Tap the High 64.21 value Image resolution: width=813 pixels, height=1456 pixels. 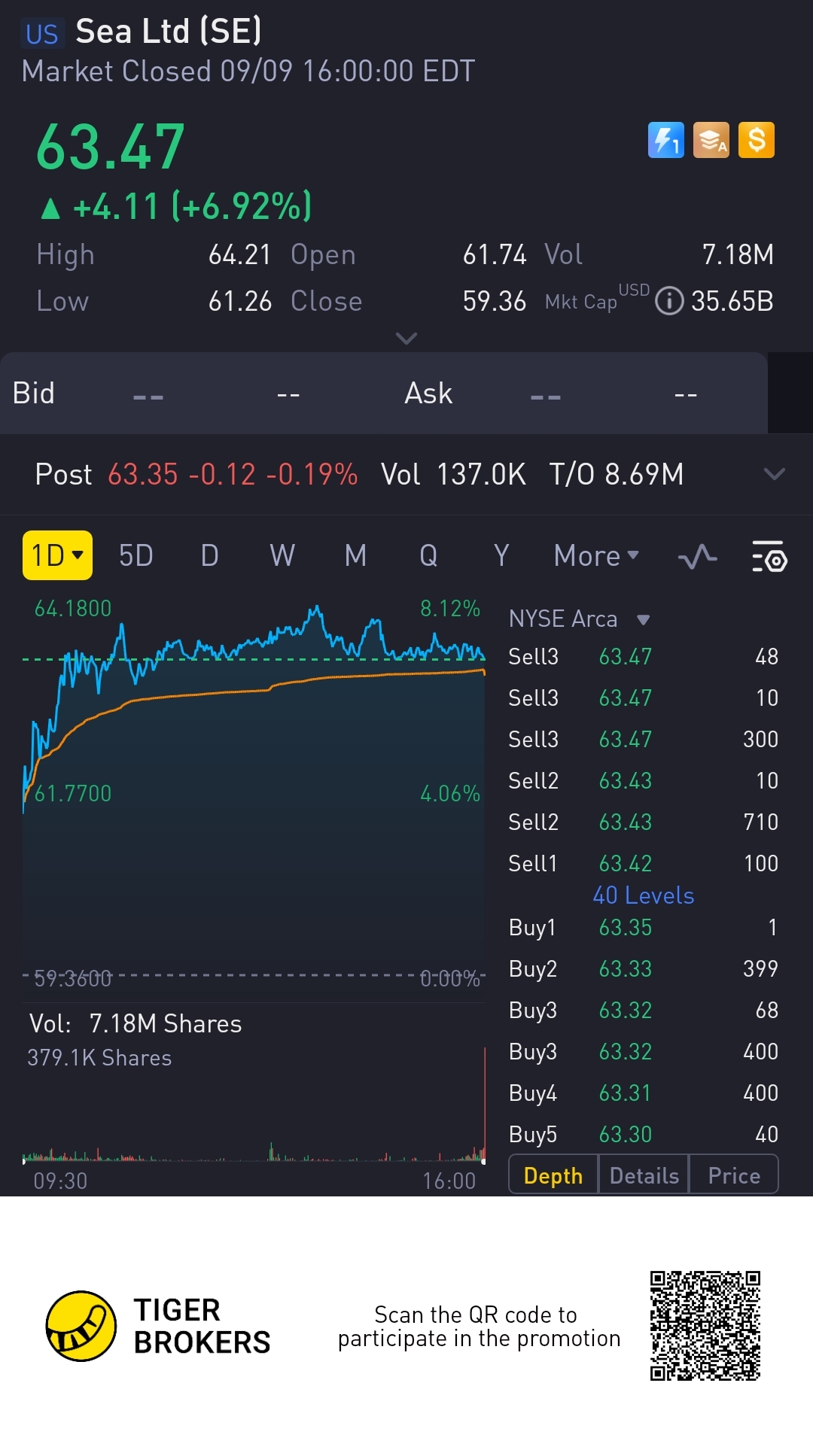(x=239, y=254)
